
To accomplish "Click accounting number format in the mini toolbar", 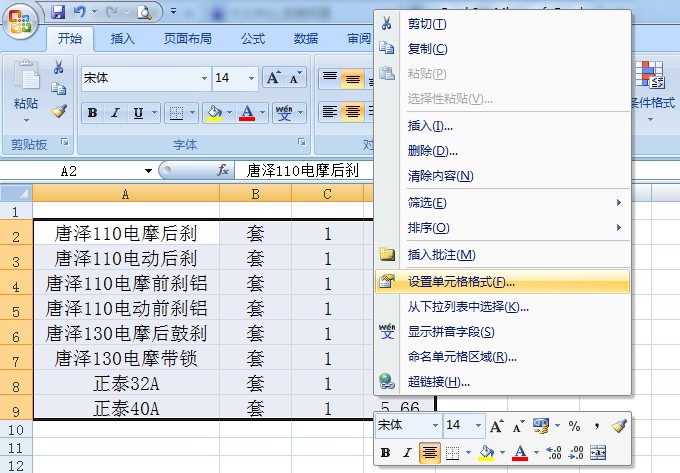I will pyautogui.click(x=541, y=426).
